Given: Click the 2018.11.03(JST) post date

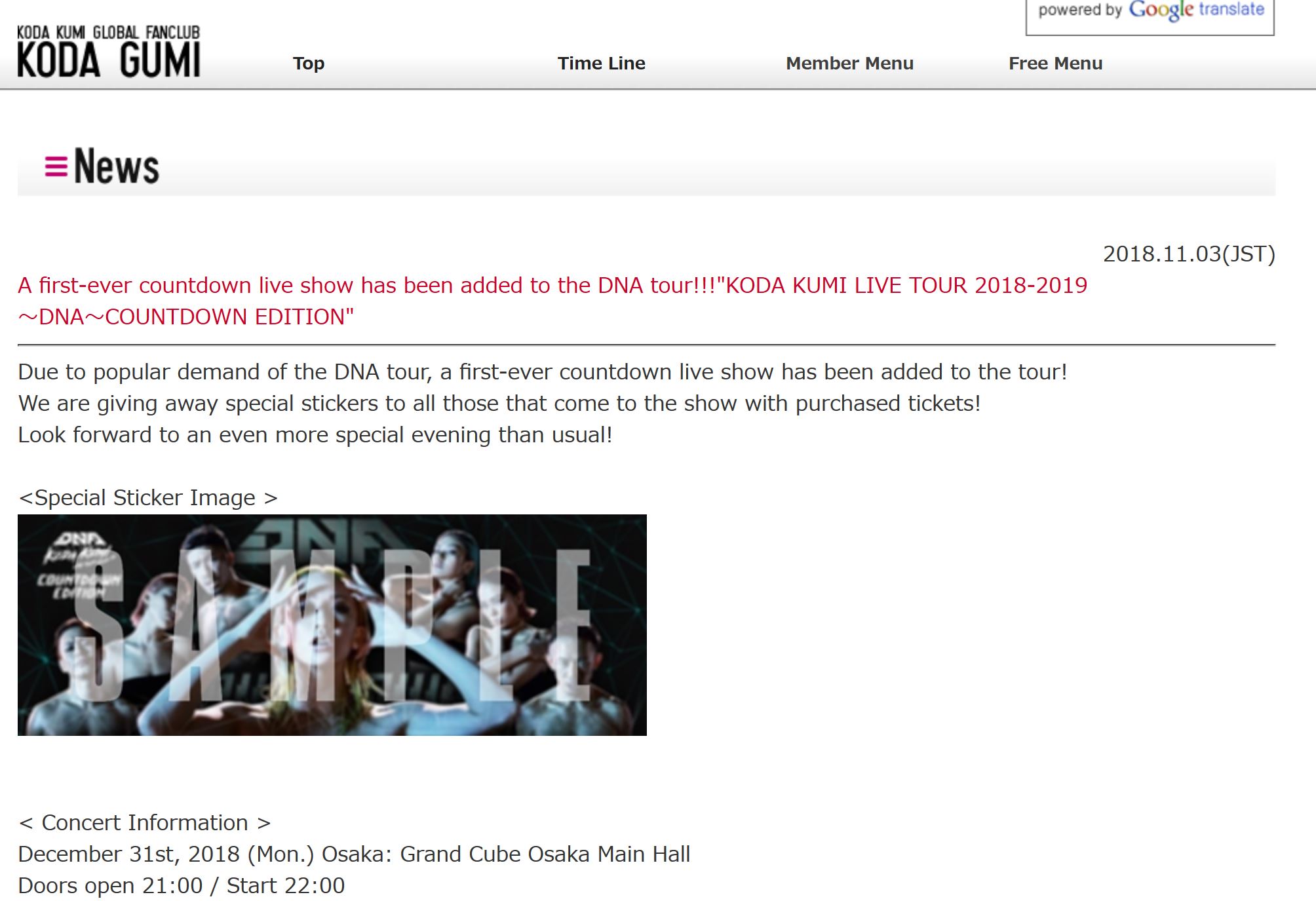Looking at the screenshot, I should coord(1189,254).
